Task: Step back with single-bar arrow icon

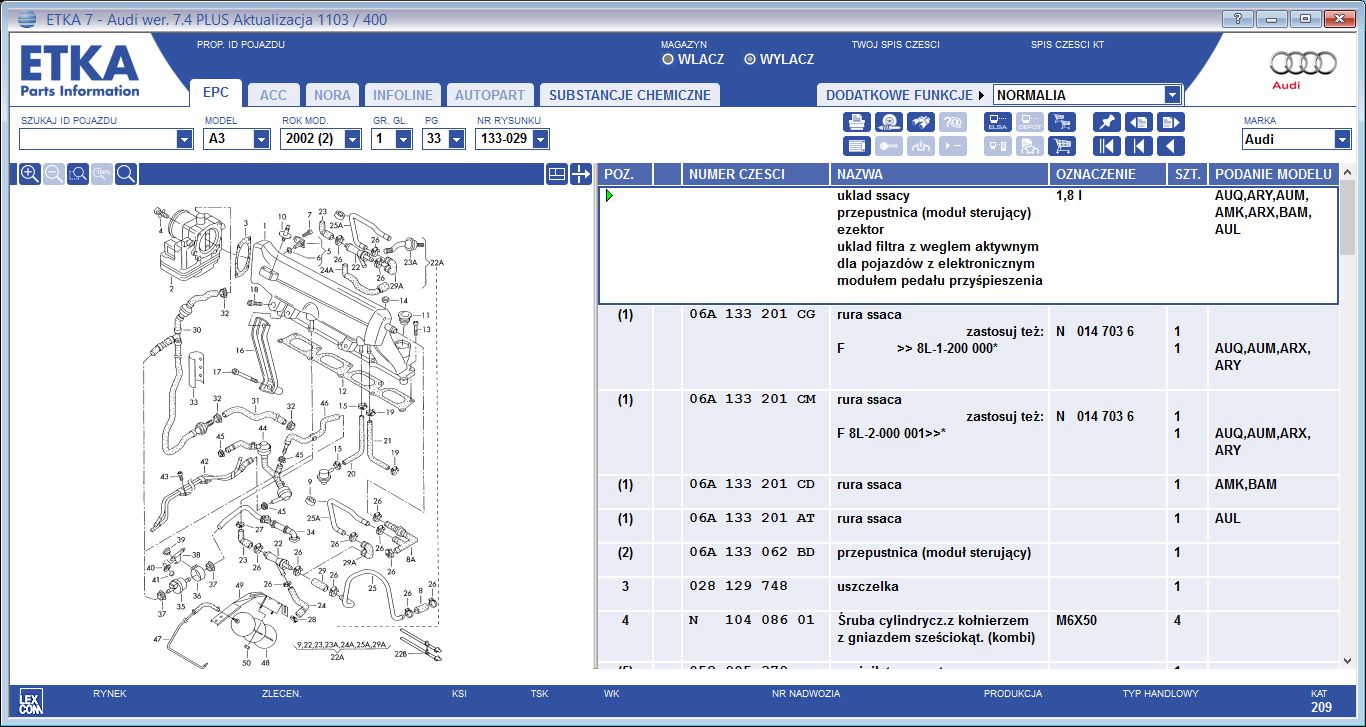Action: 1139,146
